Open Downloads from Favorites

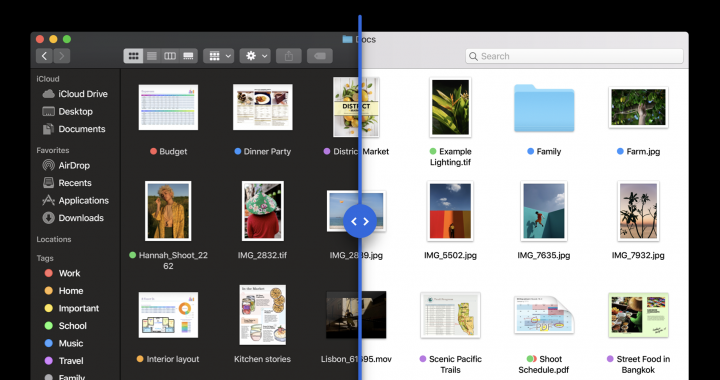(73, 218)
